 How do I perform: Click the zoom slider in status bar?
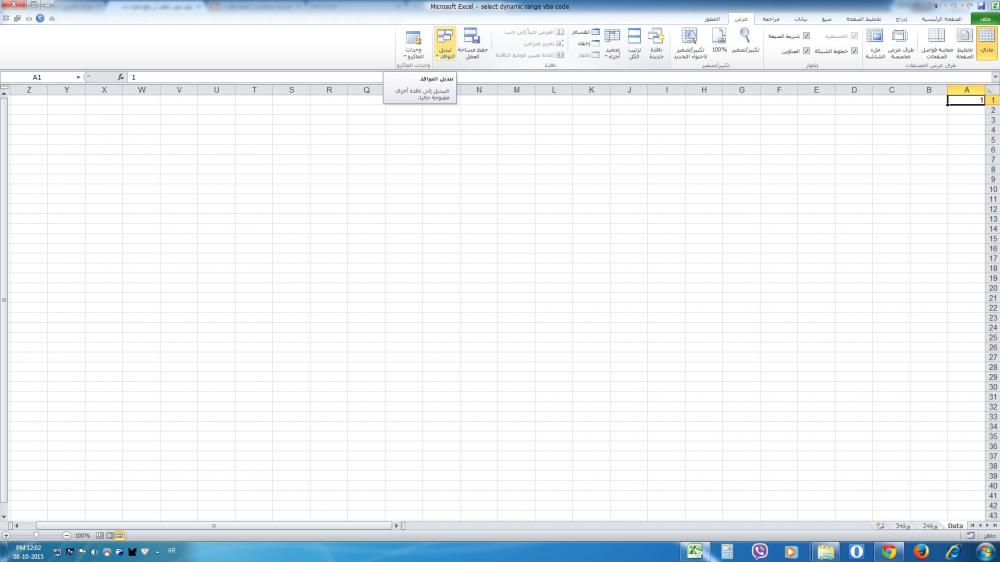point(35,535)
